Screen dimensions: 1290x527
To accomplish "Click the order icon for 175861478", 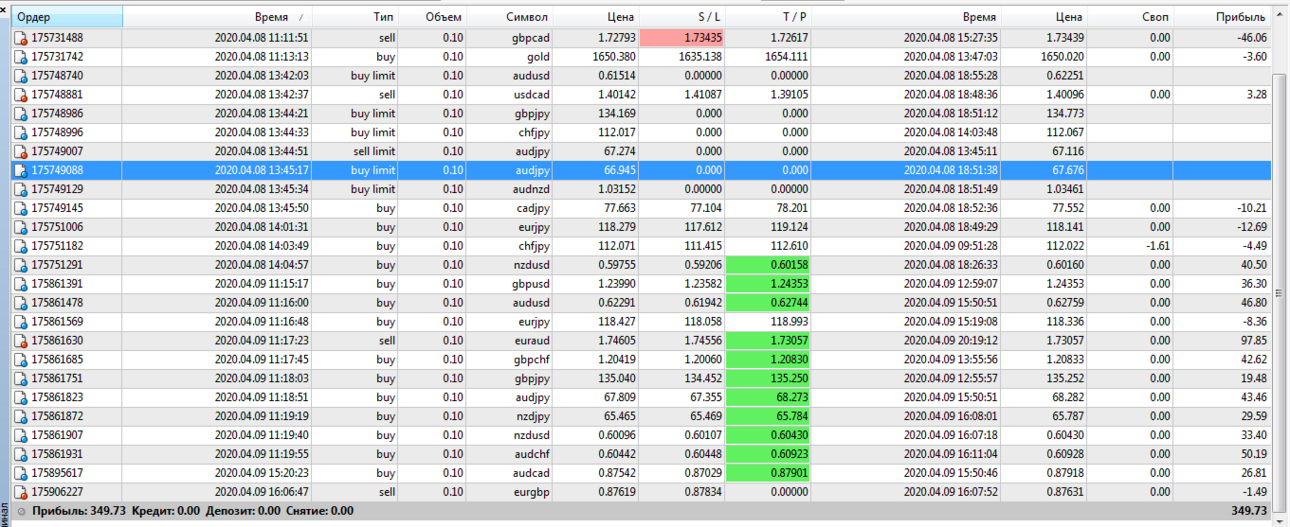I will pos(21,303).
